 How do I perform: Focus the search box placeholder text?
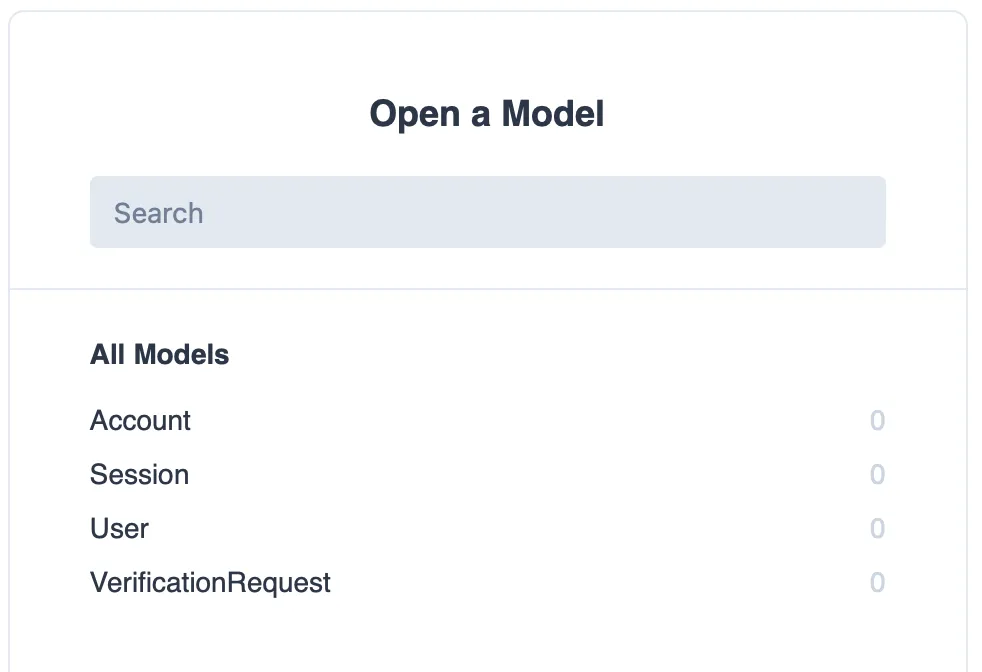point(158,213)
